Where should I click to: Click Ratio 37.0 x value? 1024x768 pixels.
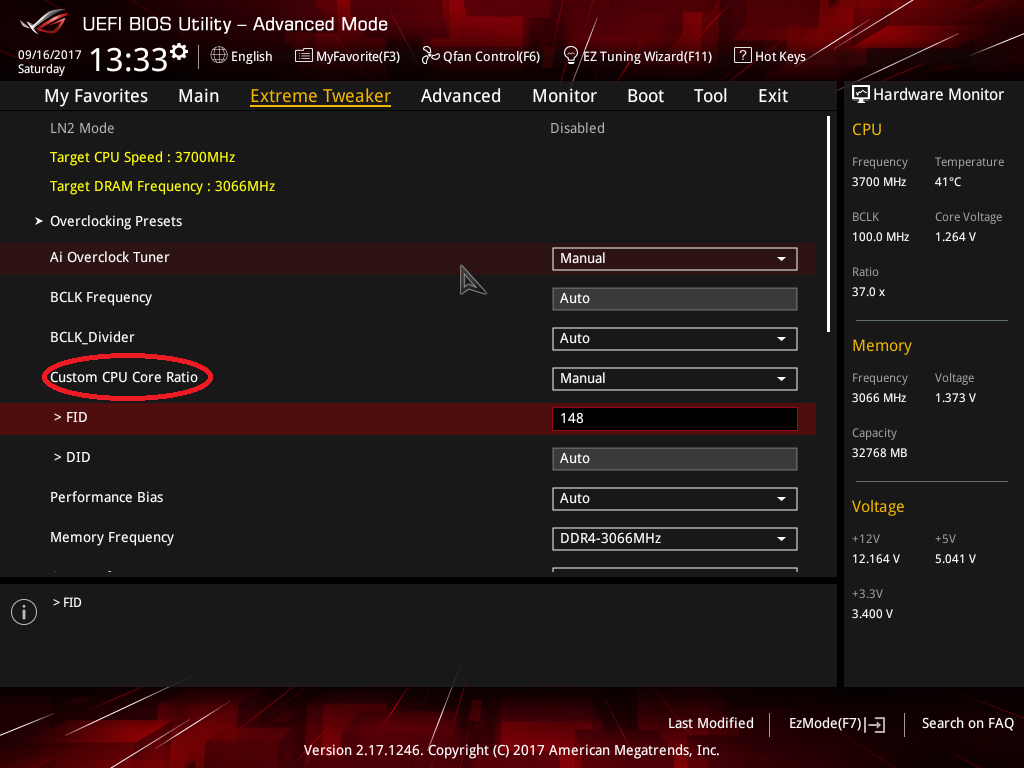pos(869,292)
